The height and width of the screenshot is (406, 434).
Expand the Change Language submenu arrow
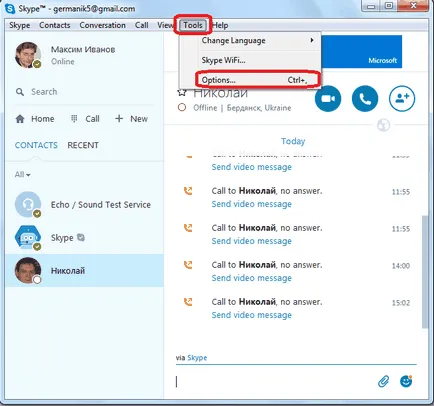(312, 40)
